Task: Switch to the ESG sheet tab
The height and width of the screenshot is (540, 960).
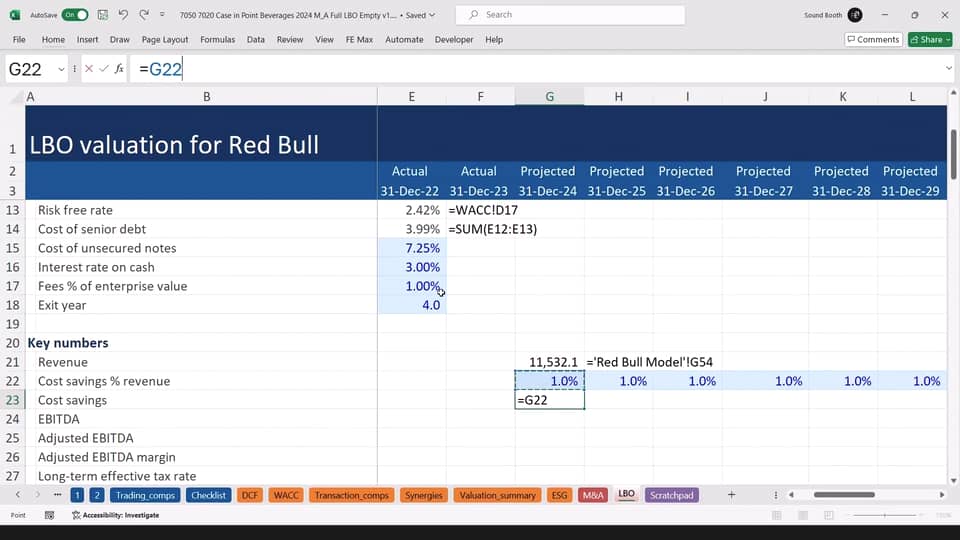Action: click(560, 495)
